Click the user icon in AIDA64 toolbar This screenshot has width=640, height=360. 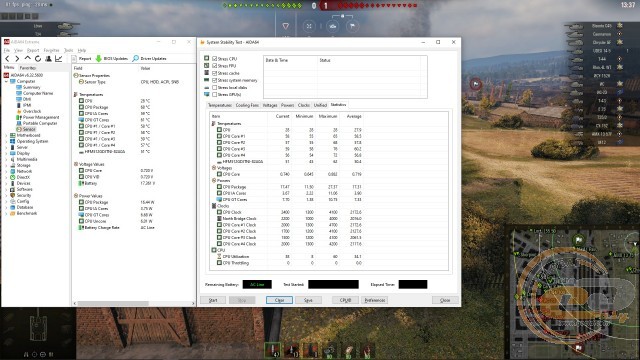[x=48, y=59]
